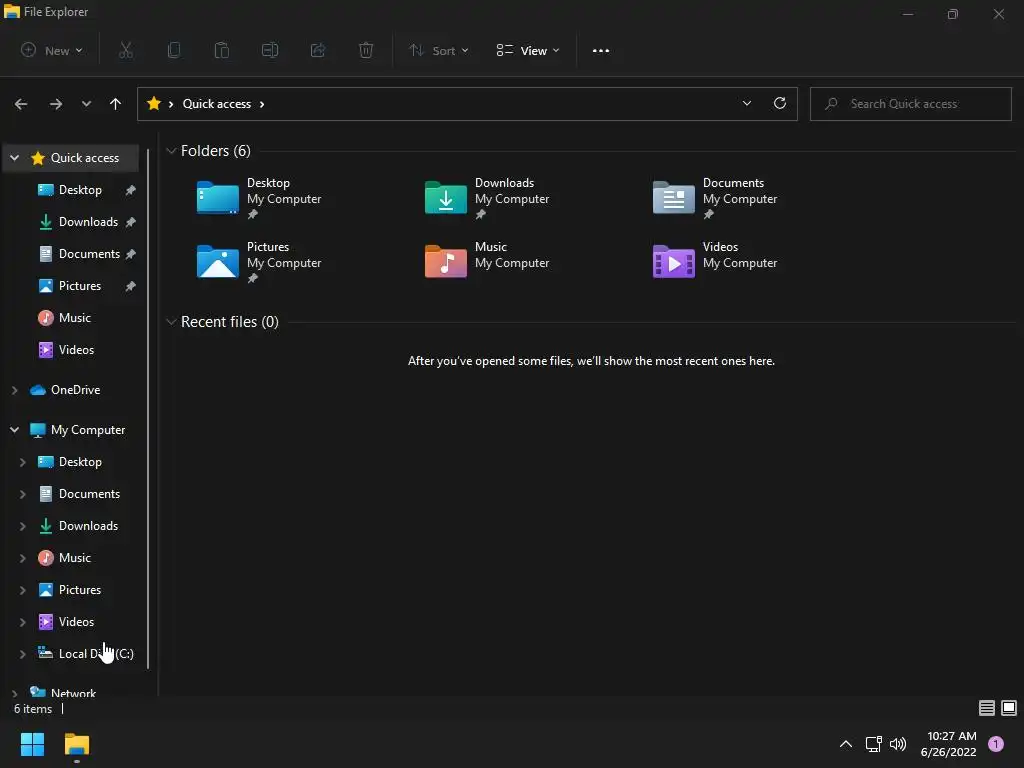The width and height of the screenshot is (1024, 768).
Task: Collapse the Quick access tree node
Action: pyautogui.click(x=14, y=157)
